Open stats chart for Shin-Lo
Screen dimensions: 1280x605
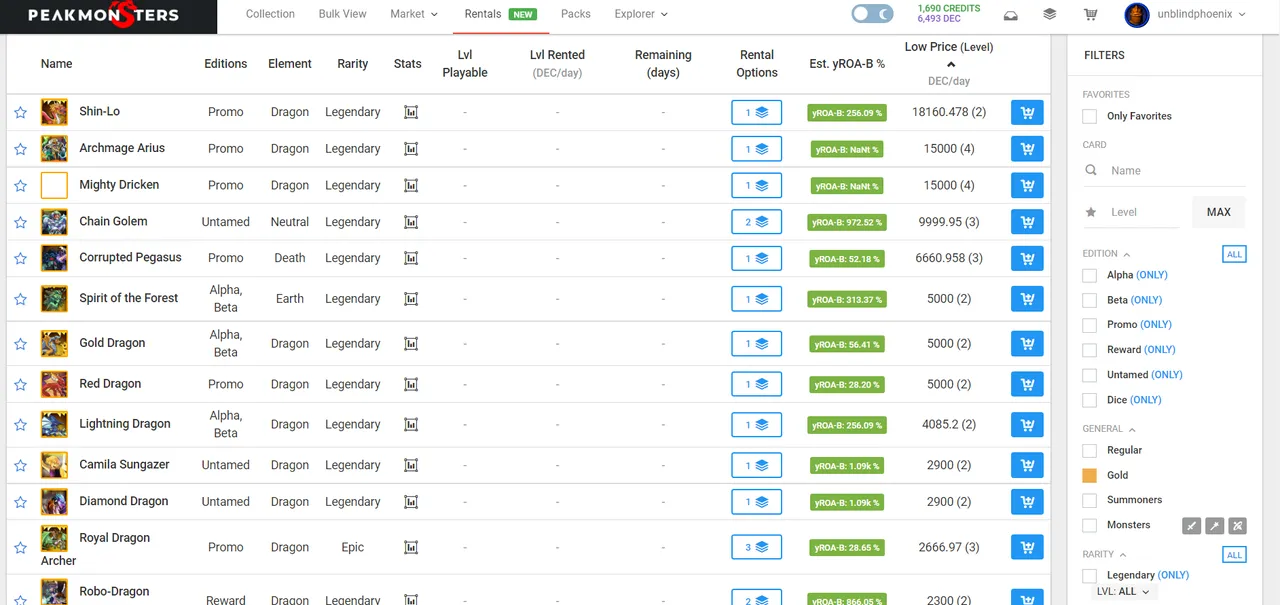click(x=410, y=112)
